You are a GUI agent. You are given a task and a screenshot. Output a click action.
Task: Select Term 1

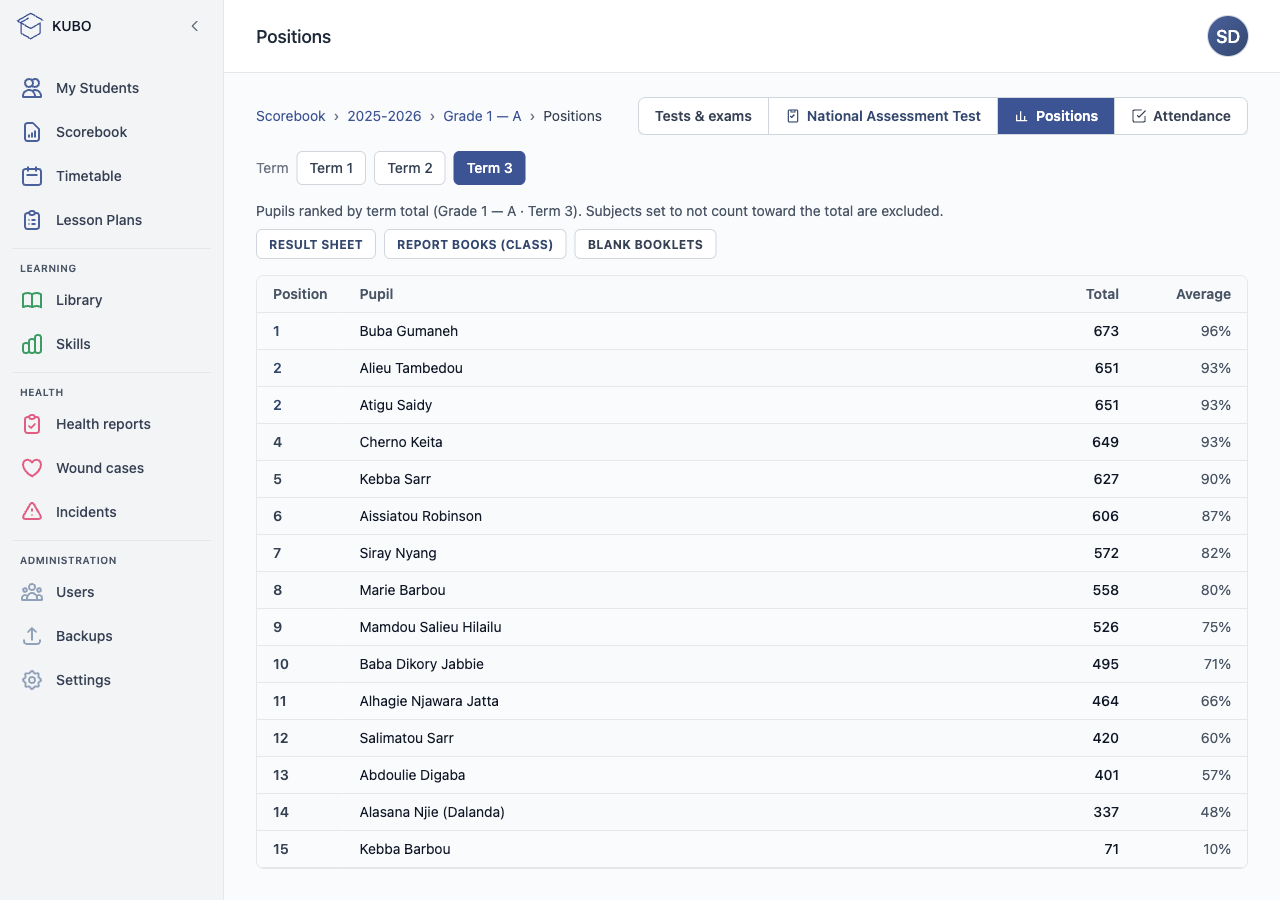(x=331, y=168)
